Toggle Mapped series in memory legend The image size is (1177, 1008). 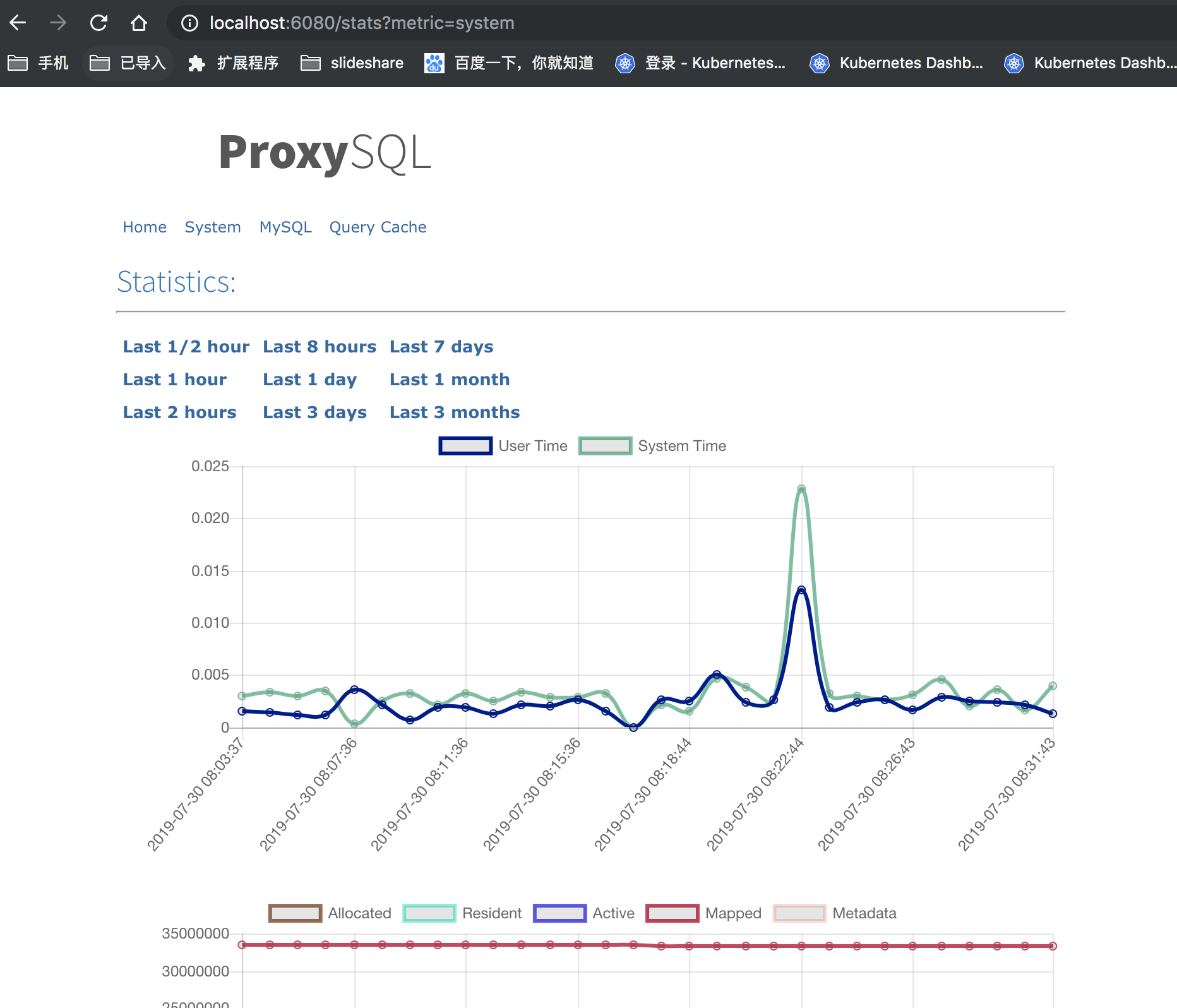(x=703, y=913)
